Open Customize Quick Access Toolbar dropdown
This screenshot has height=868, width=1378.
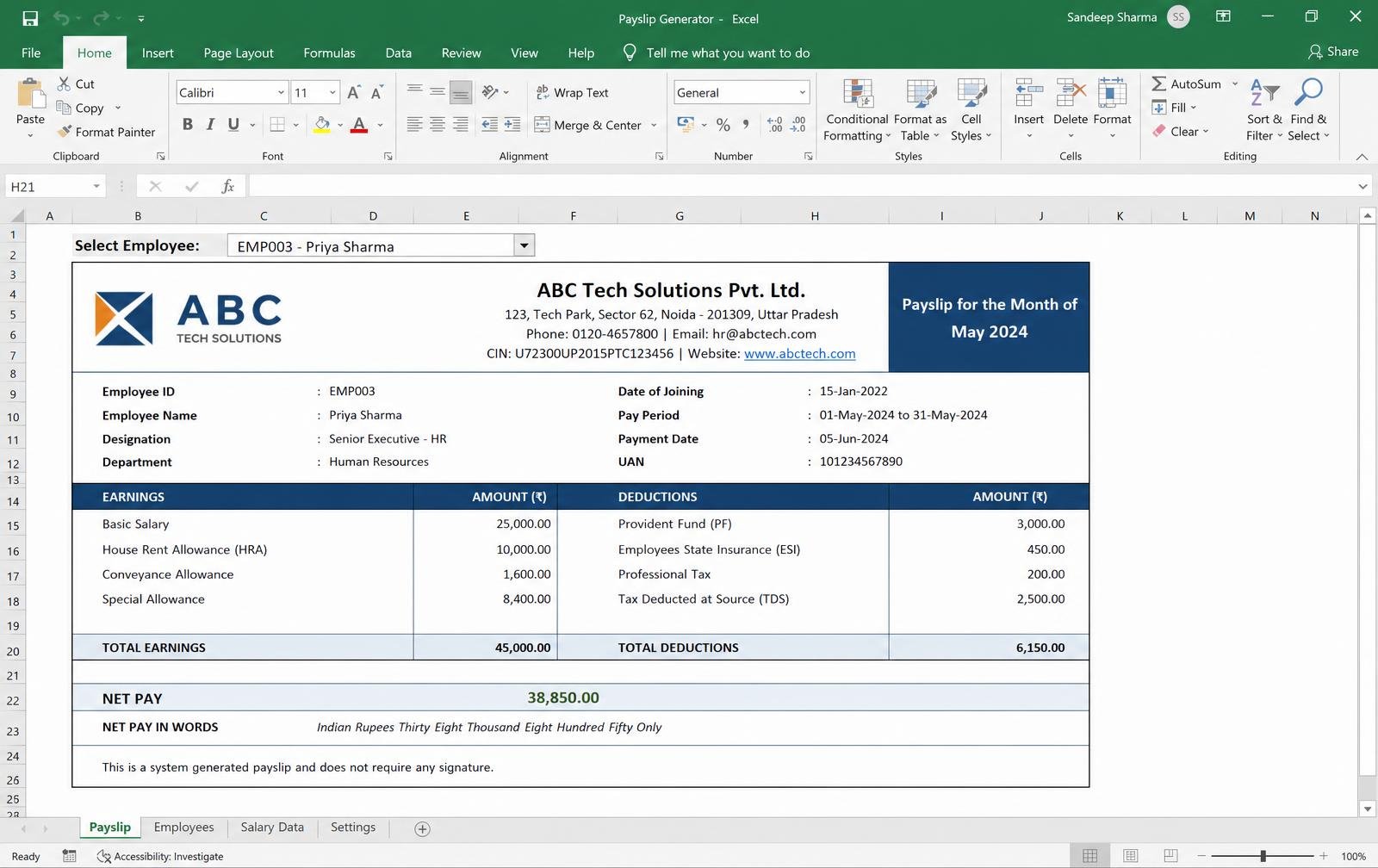pos(141,18)
